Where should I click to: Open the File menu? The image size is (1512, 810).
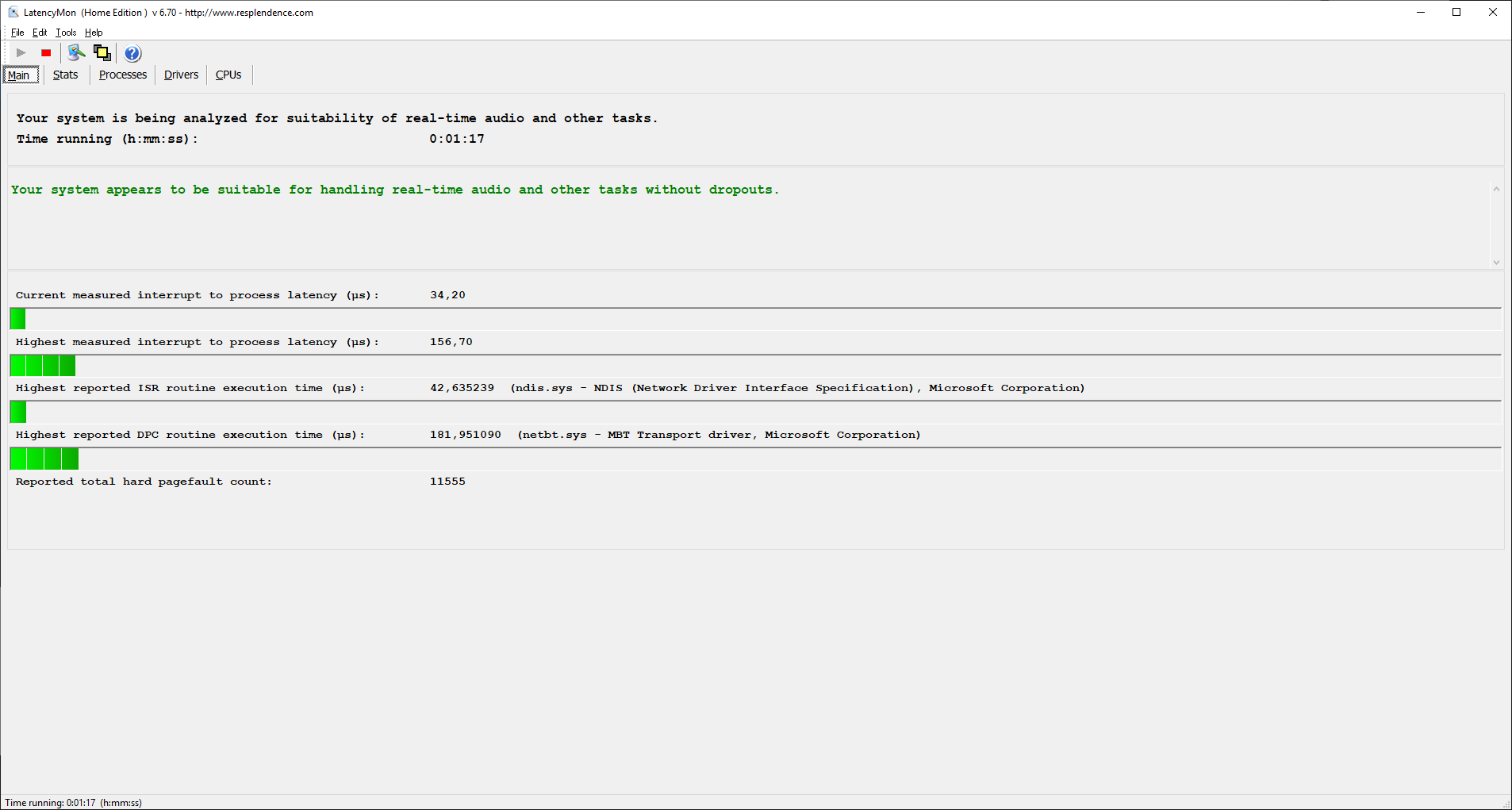point(17,33)
